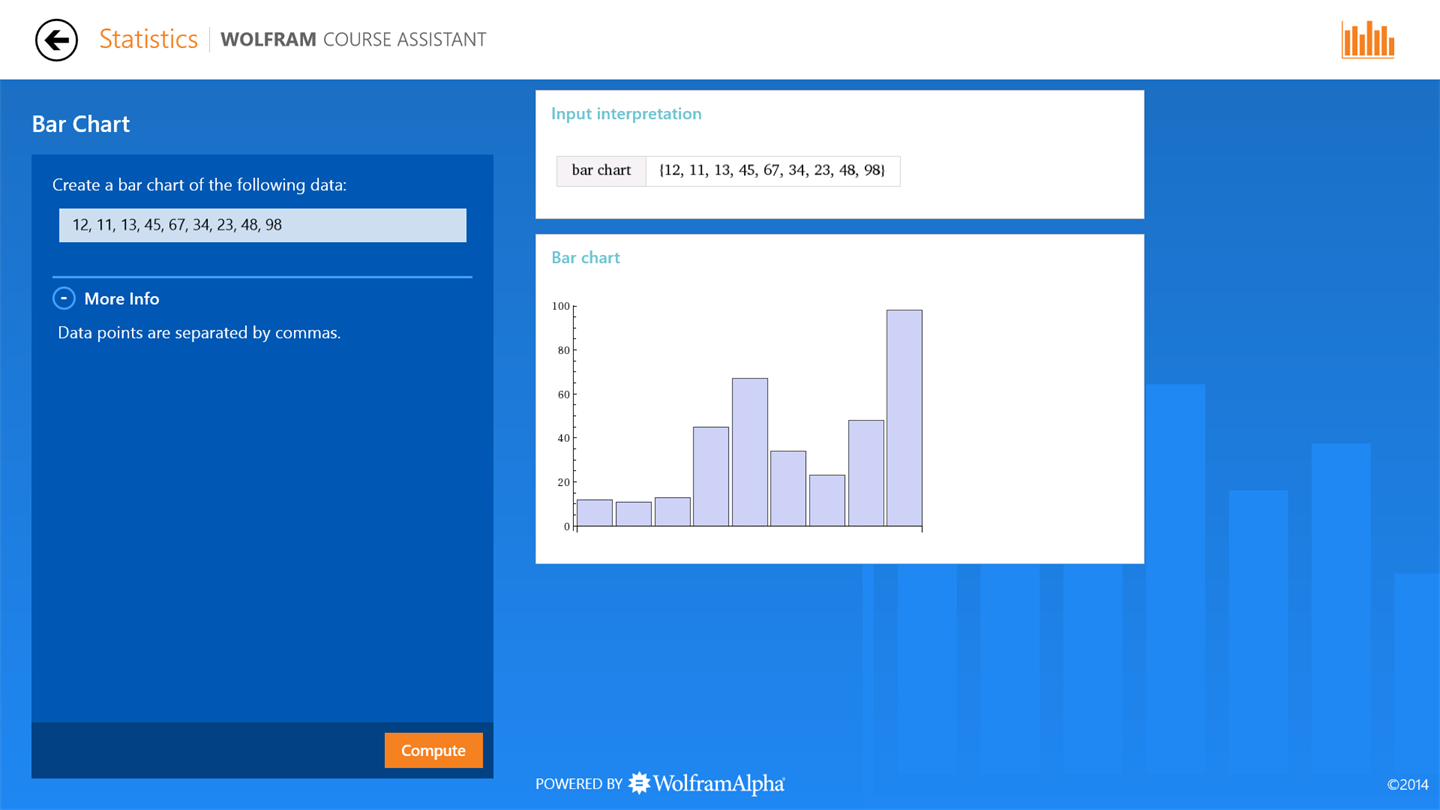Click the ©2014 copyright text
The width and height of the screenshot is (1440, 810).
[x=1408, y=785]
